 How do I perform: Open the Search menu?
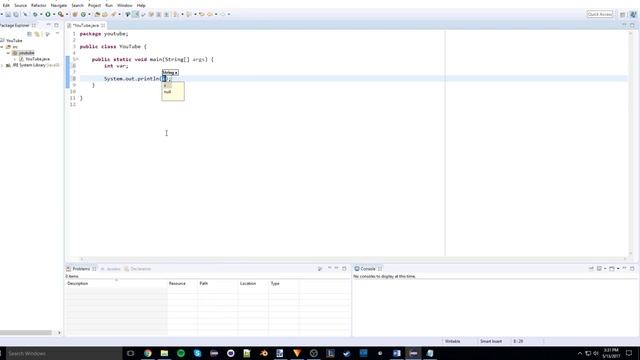pyautogui.click(x=77, y=5)
